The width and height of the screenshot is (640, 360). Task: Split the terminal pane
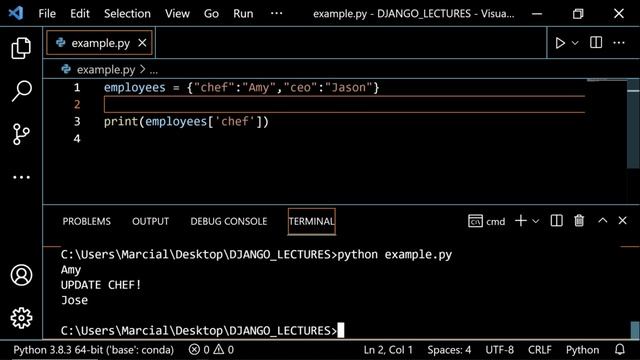(x=556, y=221)
